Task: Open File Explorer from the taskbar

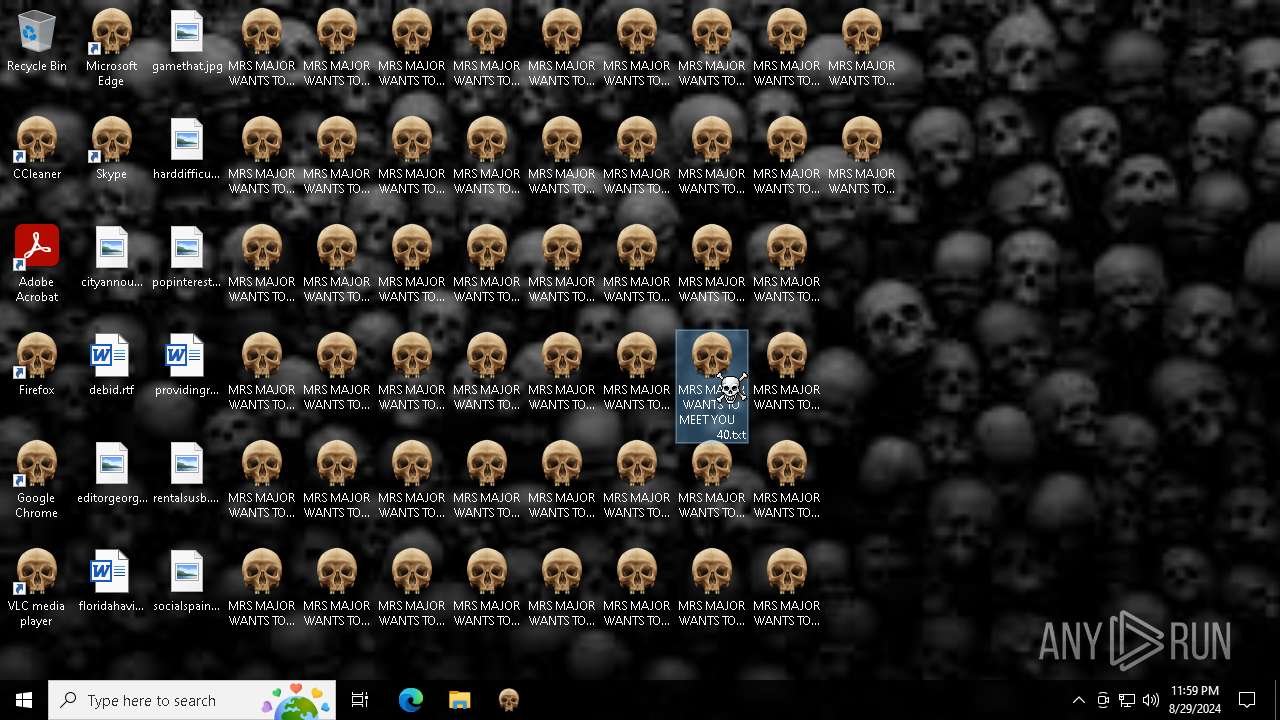Action: click(459, 700)
